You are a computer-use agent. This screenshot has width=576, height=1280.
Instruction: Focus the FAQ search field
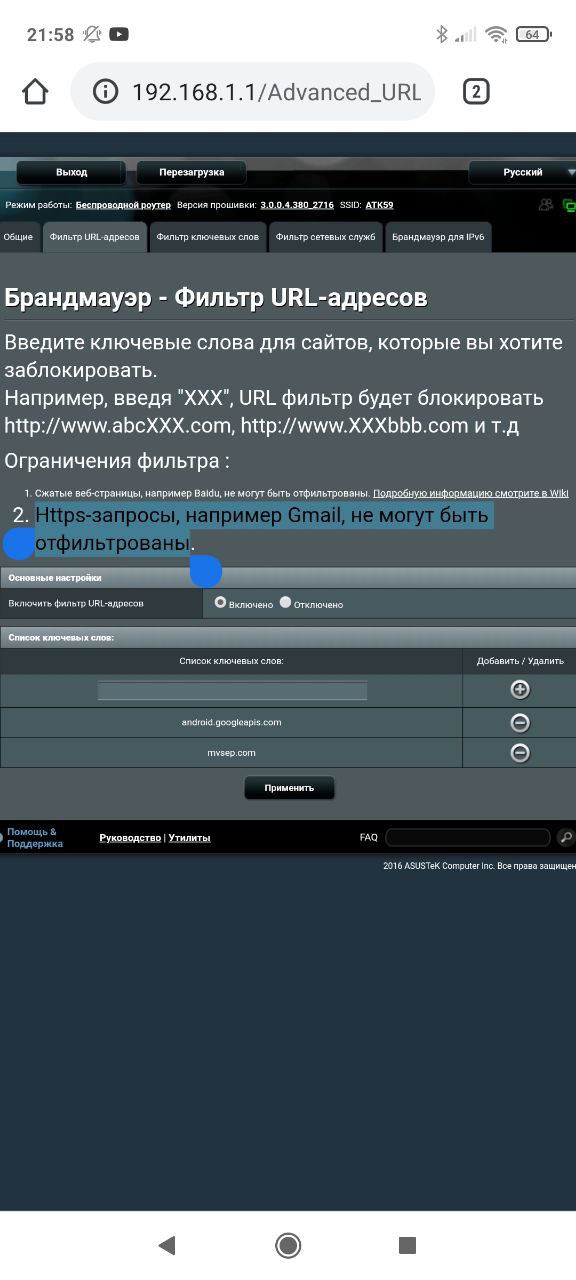click(x=468, y=837)
